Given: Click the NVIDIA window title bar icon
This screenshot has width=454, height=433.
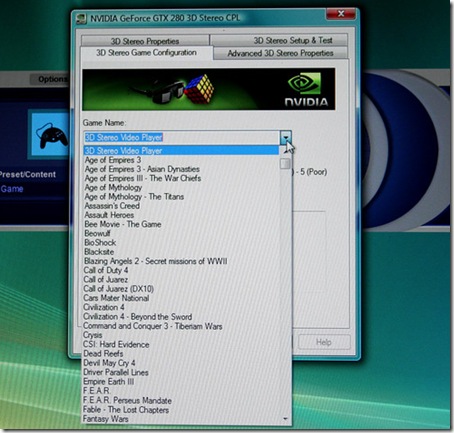Looking at the screenshot, I should point(81,18).
